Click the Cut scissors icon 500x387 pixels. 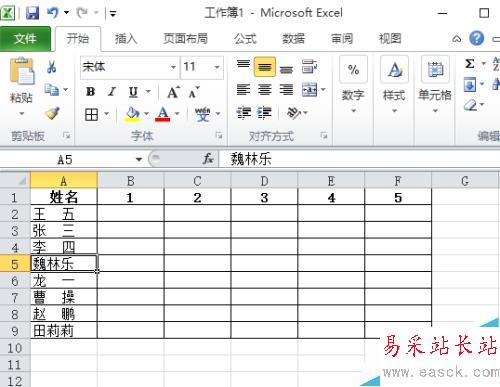click(x=51, y=67)
